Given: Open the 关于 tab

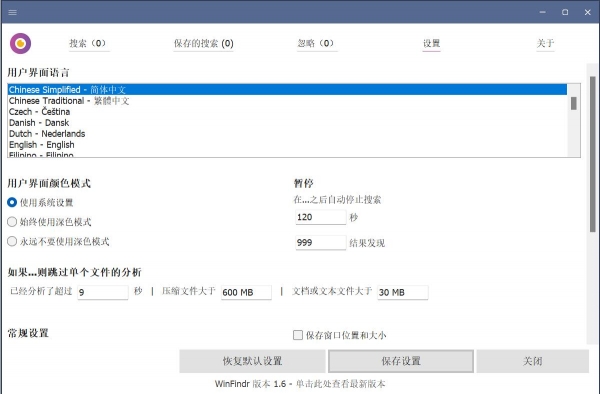Looking at the screenshot, I should pyautogui.click(x=545, y=43).
